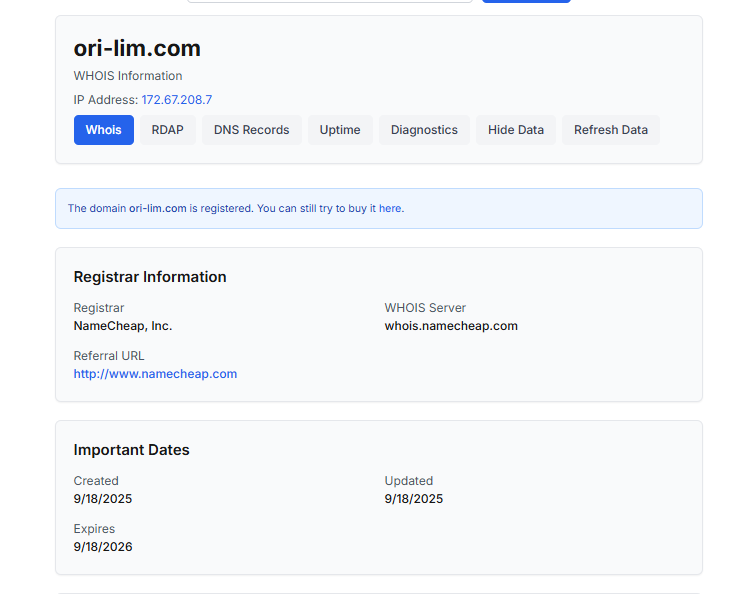Image resolution: width=734 pixels, height=594 pixels.
Task: Open the DNS Records tab
Action: pyautogui.click(x=251, y=130)
